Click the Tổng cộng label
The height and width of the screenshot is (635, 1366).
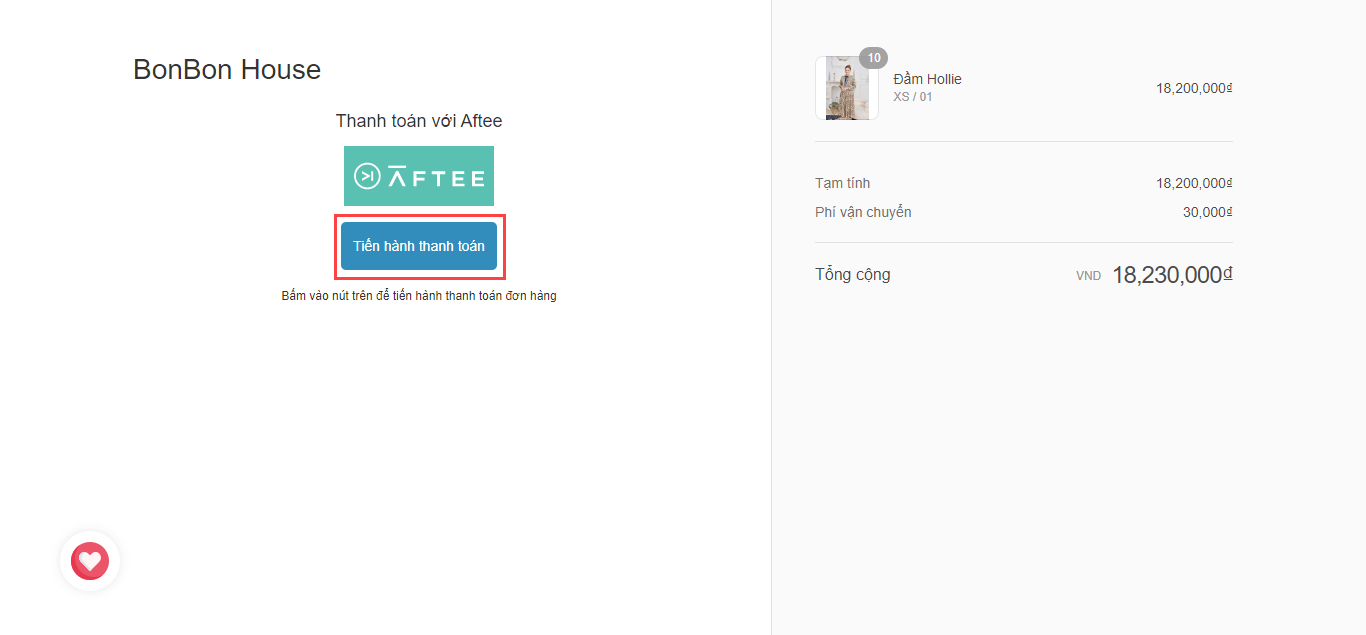(852, 274)
